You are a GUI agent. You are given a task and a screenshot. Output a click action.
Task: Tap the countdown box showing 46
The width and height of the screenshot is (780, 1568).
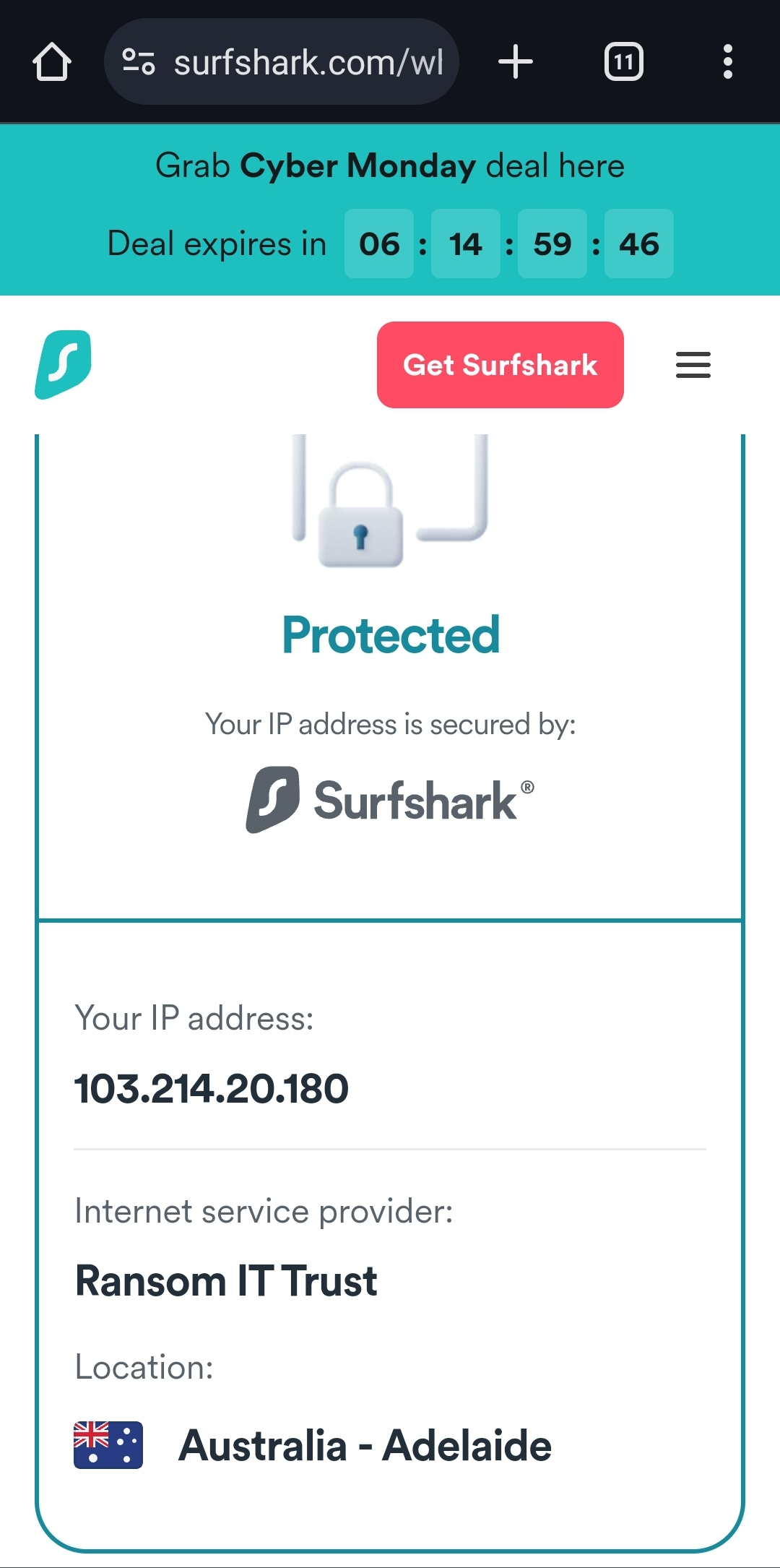[x=639, y=244]
